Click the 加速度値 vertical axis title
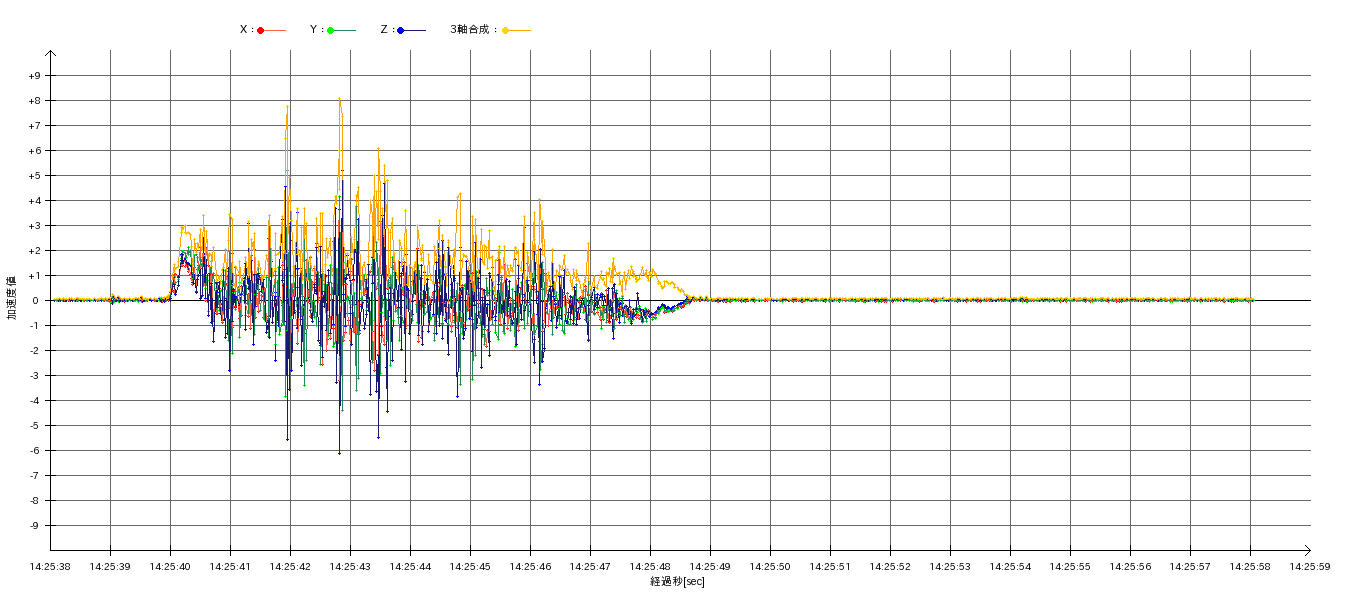This screenshot has height=610, width=1350. click(12, 297)
